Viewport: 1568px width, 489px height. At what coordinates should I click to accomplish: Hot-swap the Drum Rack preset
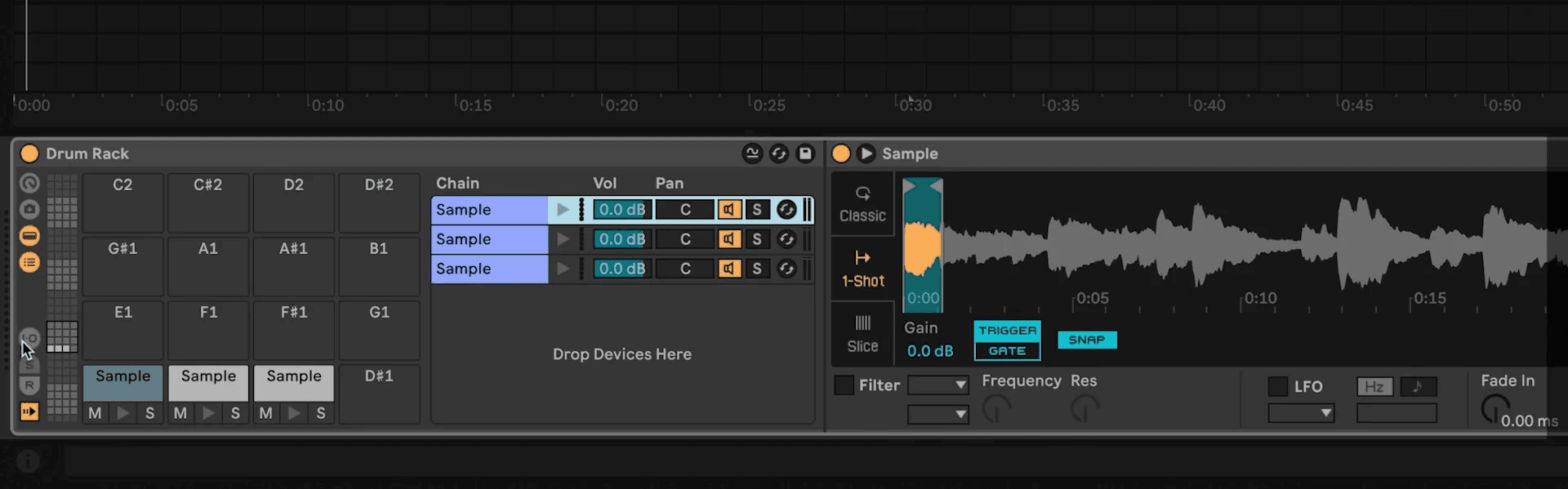pyautogui.click(x=779, y=153)
